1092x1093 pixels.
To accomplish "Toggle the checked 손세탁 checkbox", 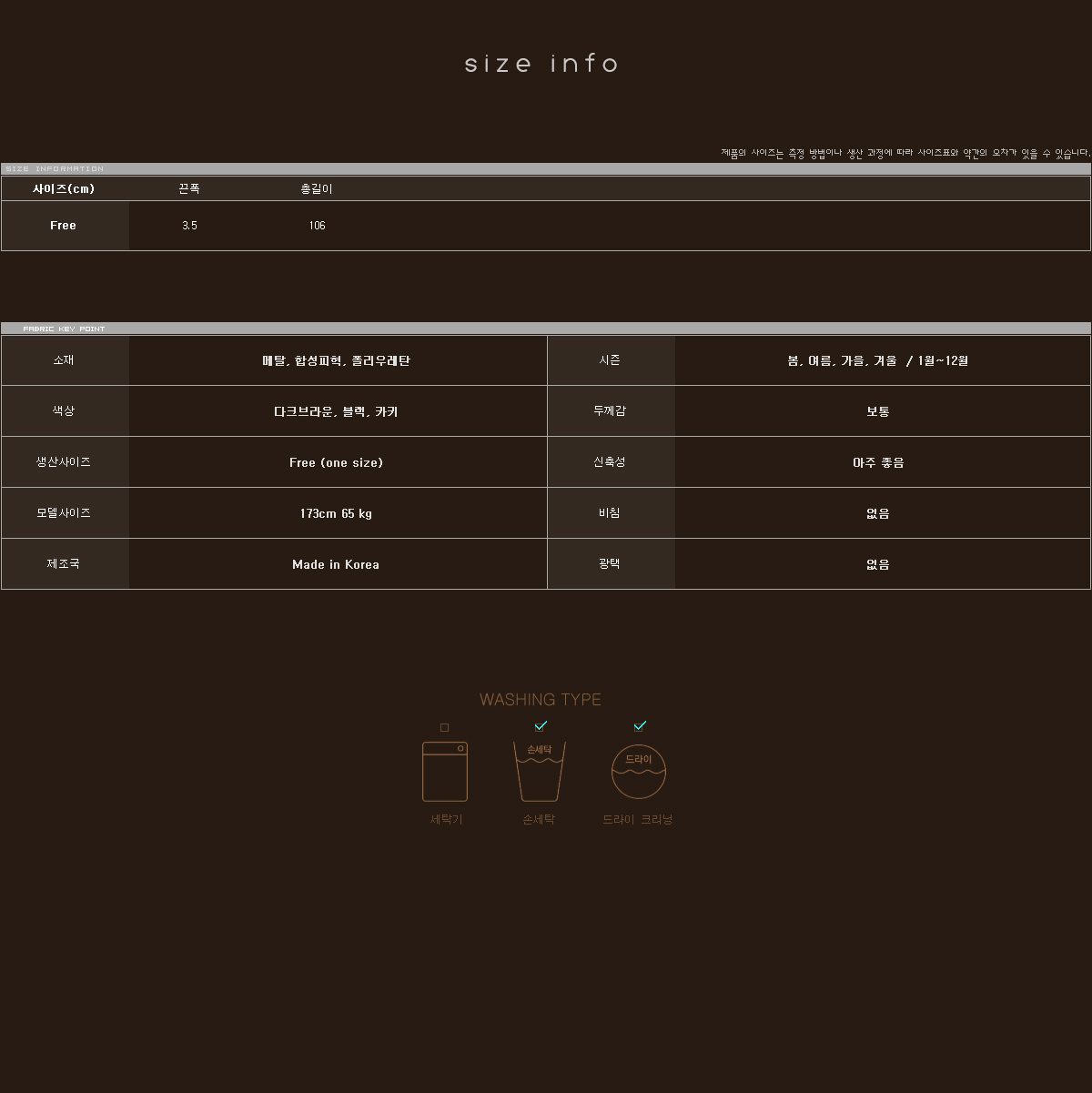I will coord(541,726).
